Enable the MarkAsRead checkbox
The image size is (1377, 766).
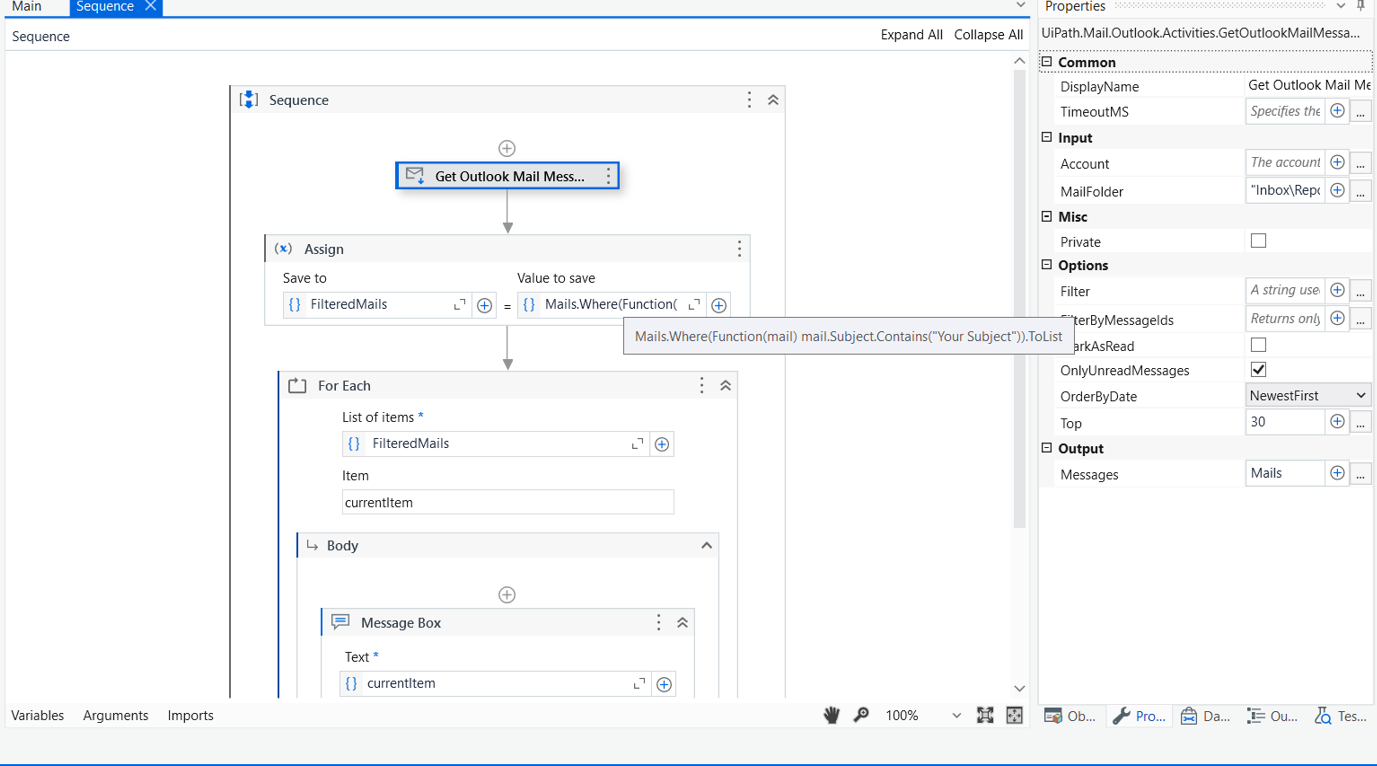pyautogui.click(x=1258, y=344)
